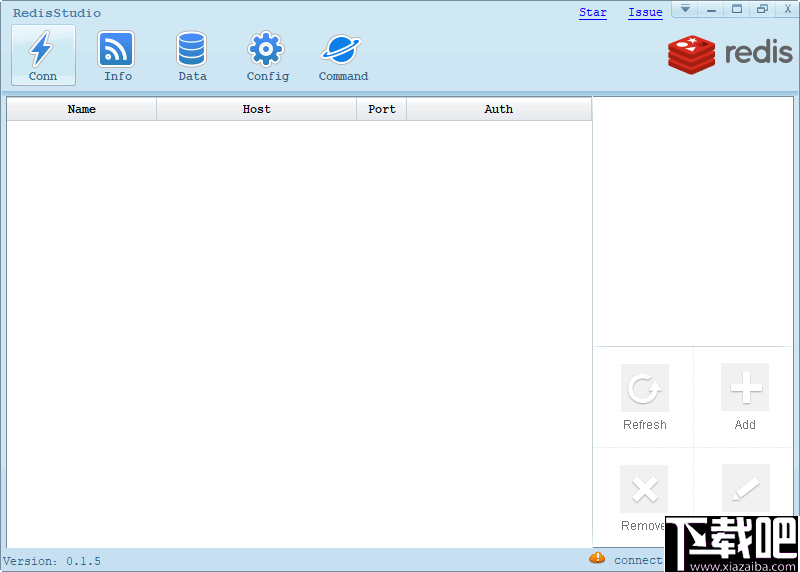Maximize the RedisStudio window
The image size is (800, 572).
(737, 9)
